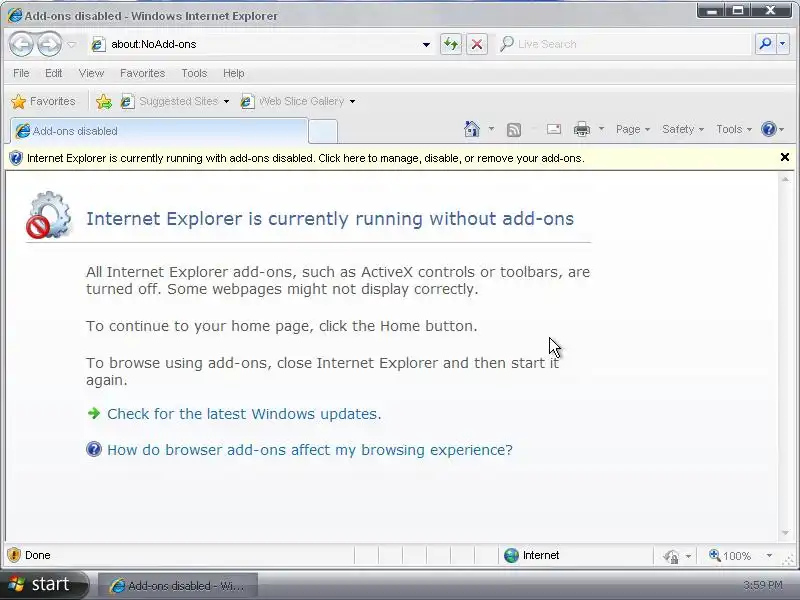Open the search provider options dropdown

tap(783, 44)
